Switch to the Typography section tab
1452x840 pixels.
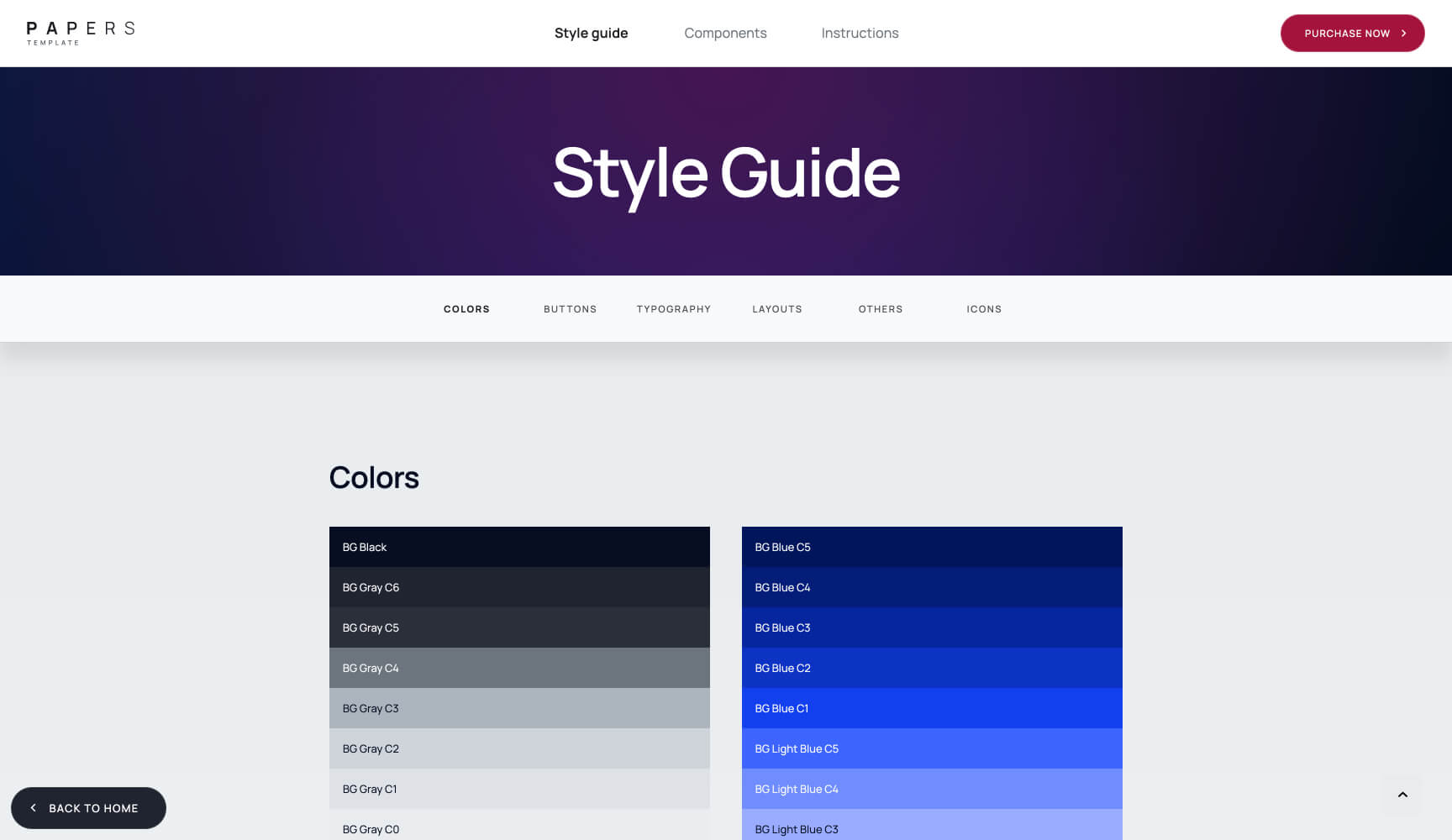(674, 309)
